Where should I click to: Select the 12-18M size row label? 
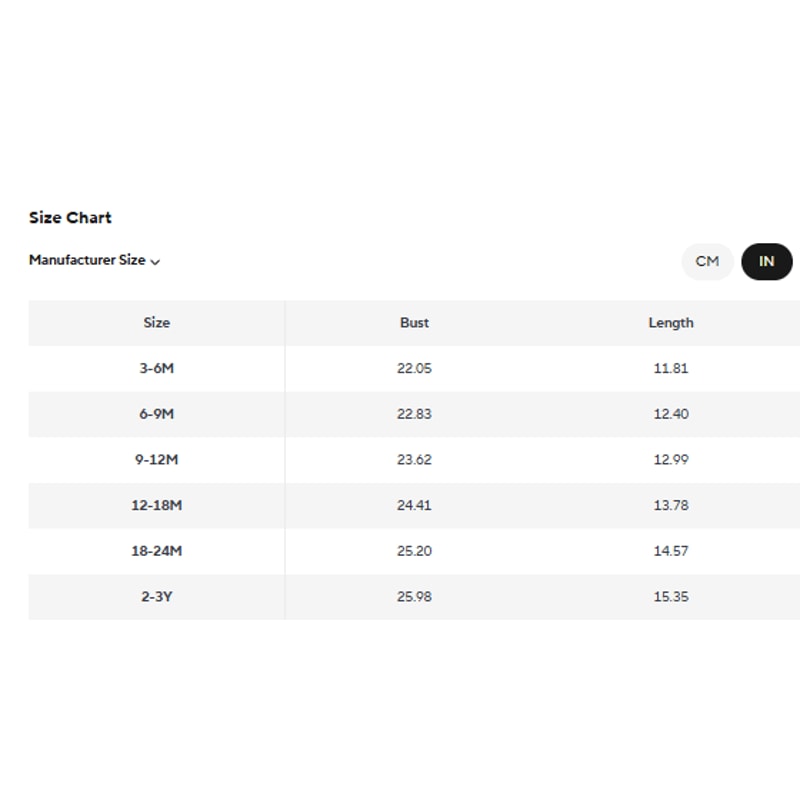pyautogui.click(x=157, y=505)
